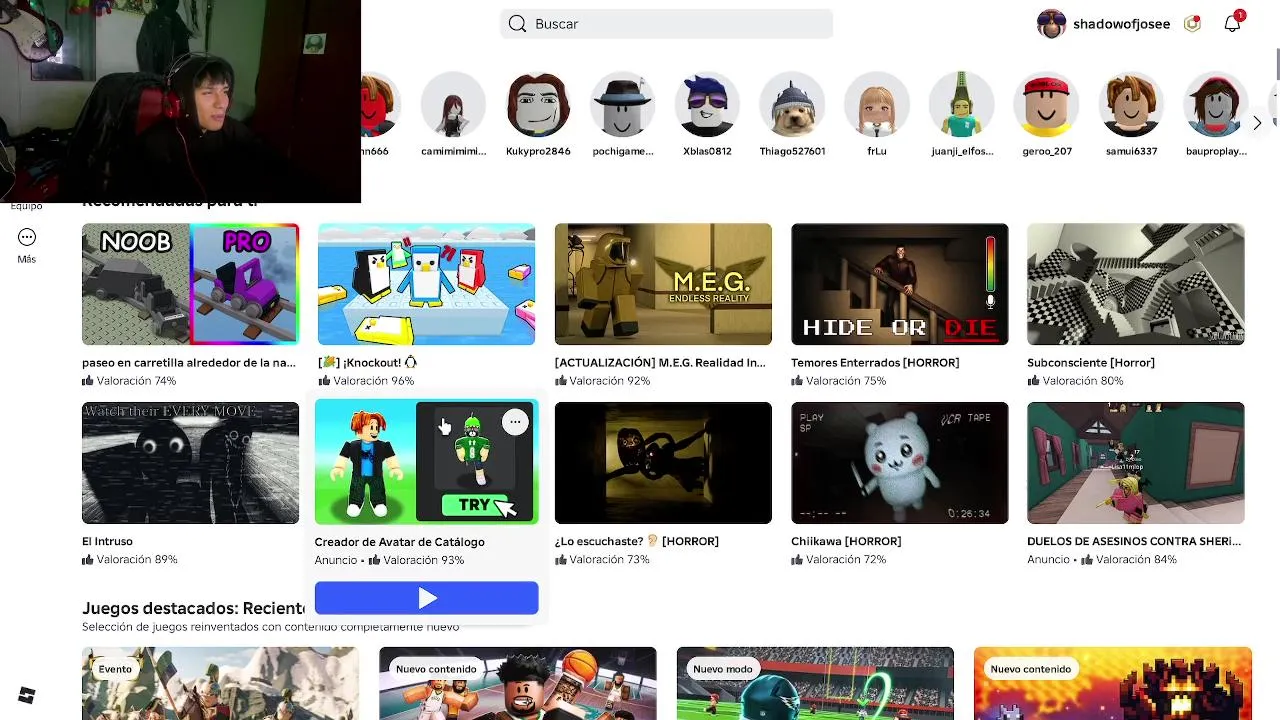Click the Juegos destacados section heading
Viewport: 1280px width, 720px height.
point(194,608)
